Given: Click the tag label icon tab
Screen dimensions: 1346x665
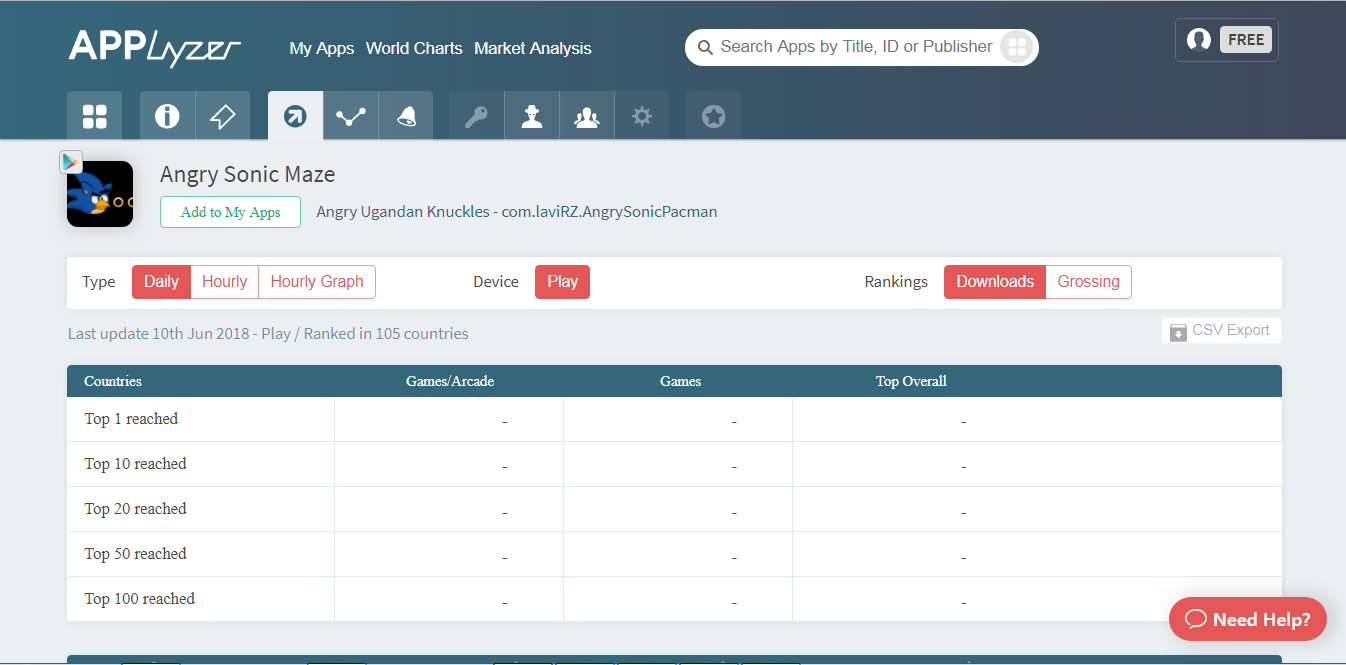Looking at the screenshot, I should (x=222, y=116).
